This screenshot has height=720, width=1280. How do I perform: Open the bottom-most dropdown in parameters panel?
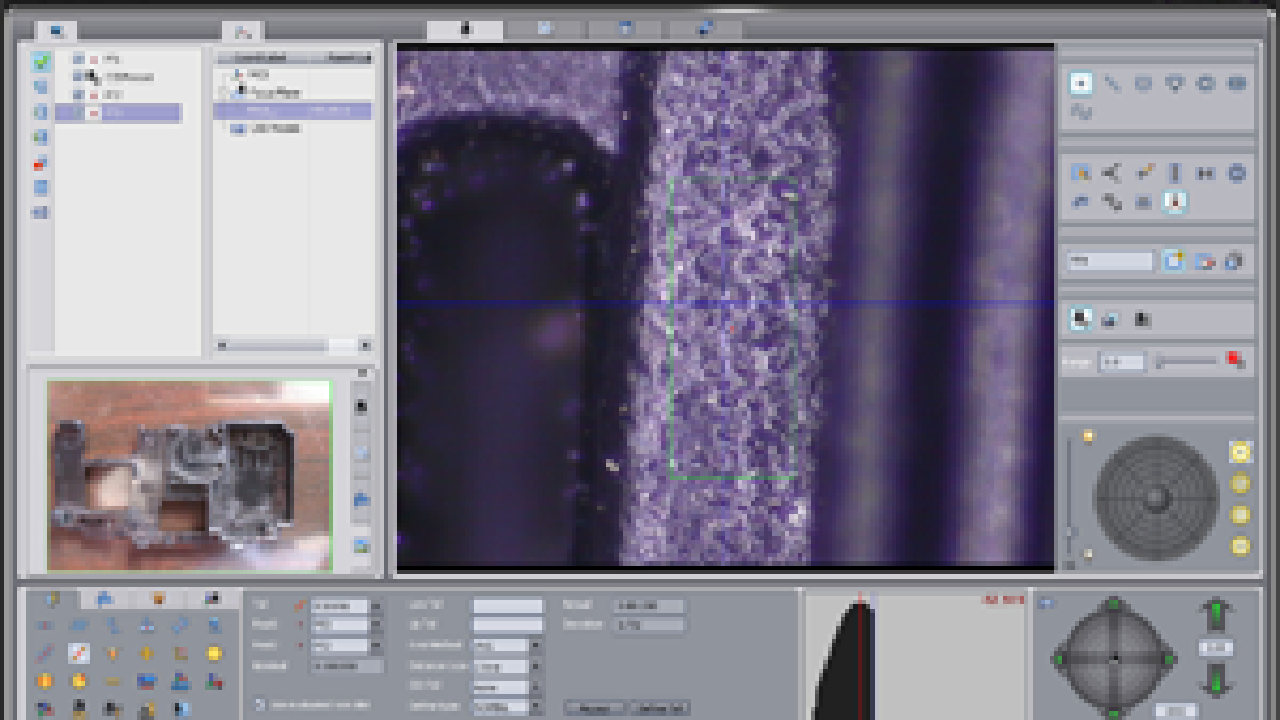click(x=535, y=707)
